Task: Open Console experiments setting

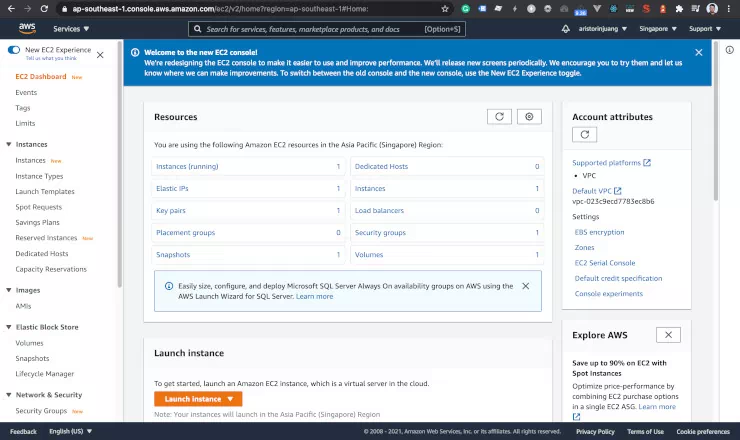Action: tap(608, 293)
